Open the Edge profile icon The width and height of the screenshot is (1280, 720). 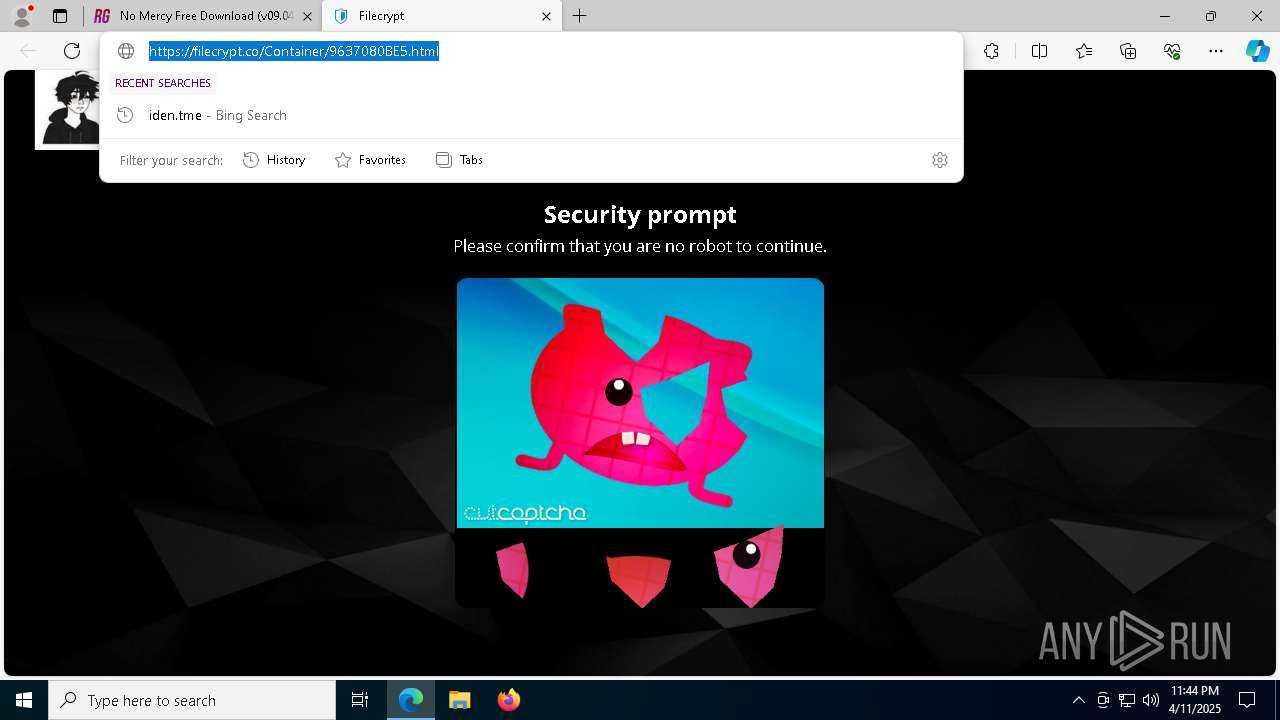21,16
